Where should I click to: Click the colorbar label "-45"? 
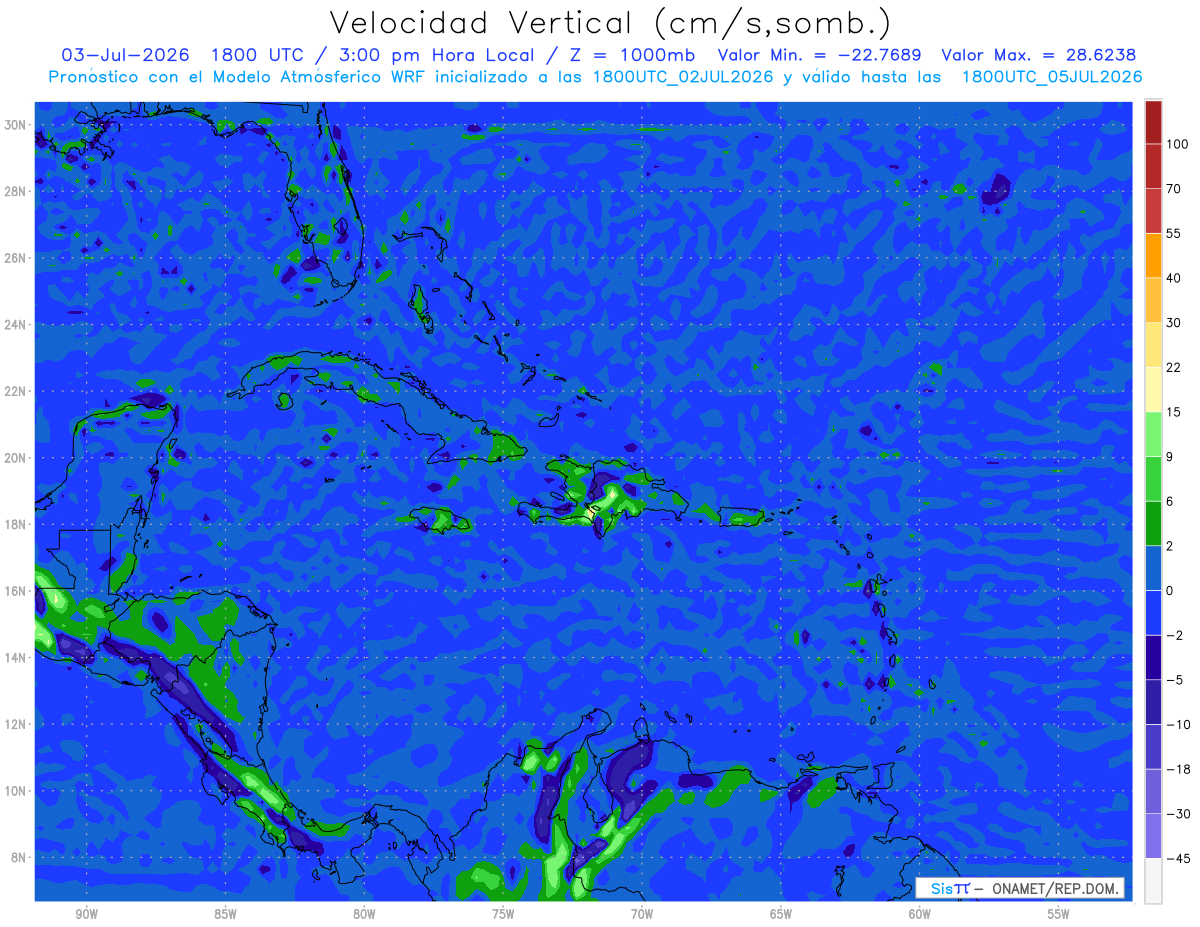coord(1177,858)
